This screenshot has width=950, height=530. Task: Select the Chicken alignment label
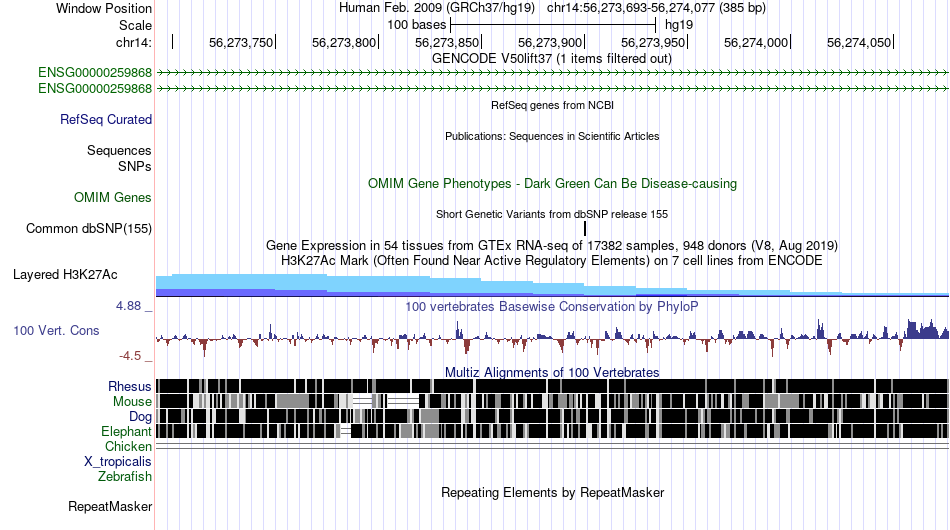click(128, 446)
